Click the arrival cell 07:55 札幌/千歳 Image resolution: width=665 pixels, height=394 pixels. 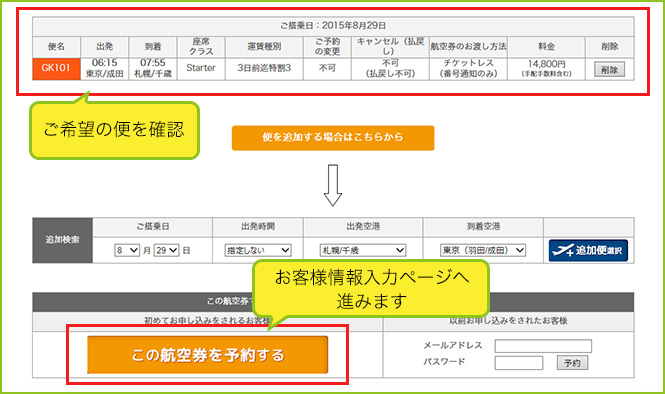(x=153, y=69)
